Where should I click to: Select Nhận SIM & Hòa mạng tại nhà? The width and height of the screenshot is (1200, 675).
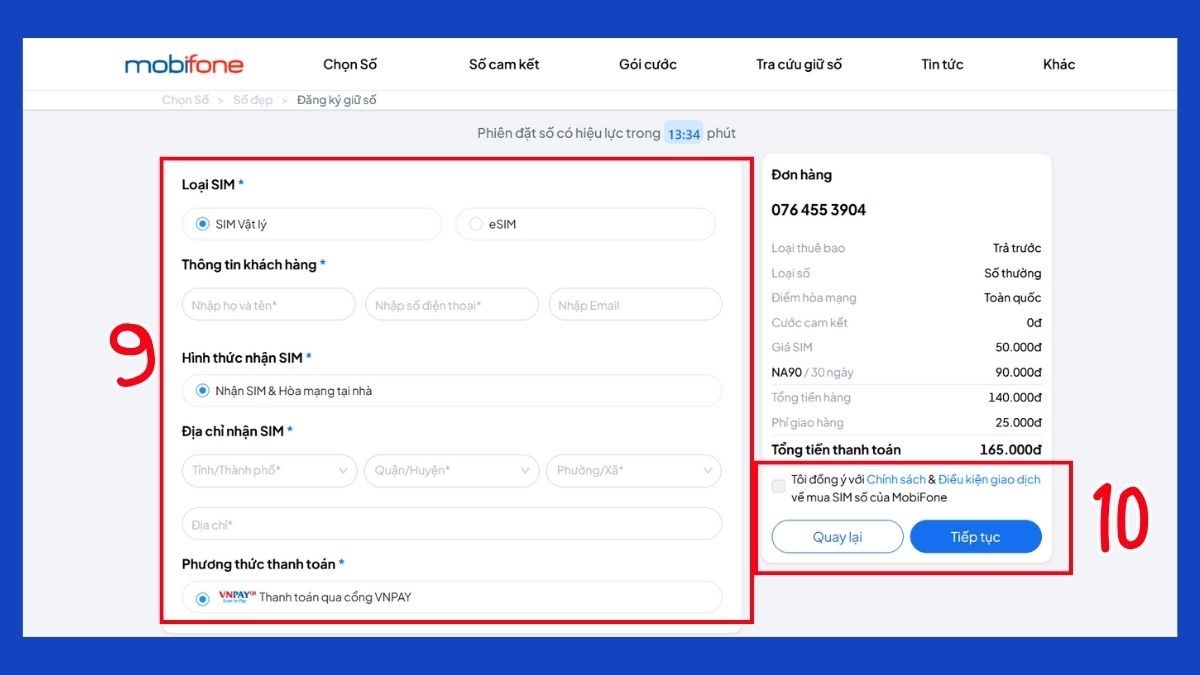coord(203,391)
